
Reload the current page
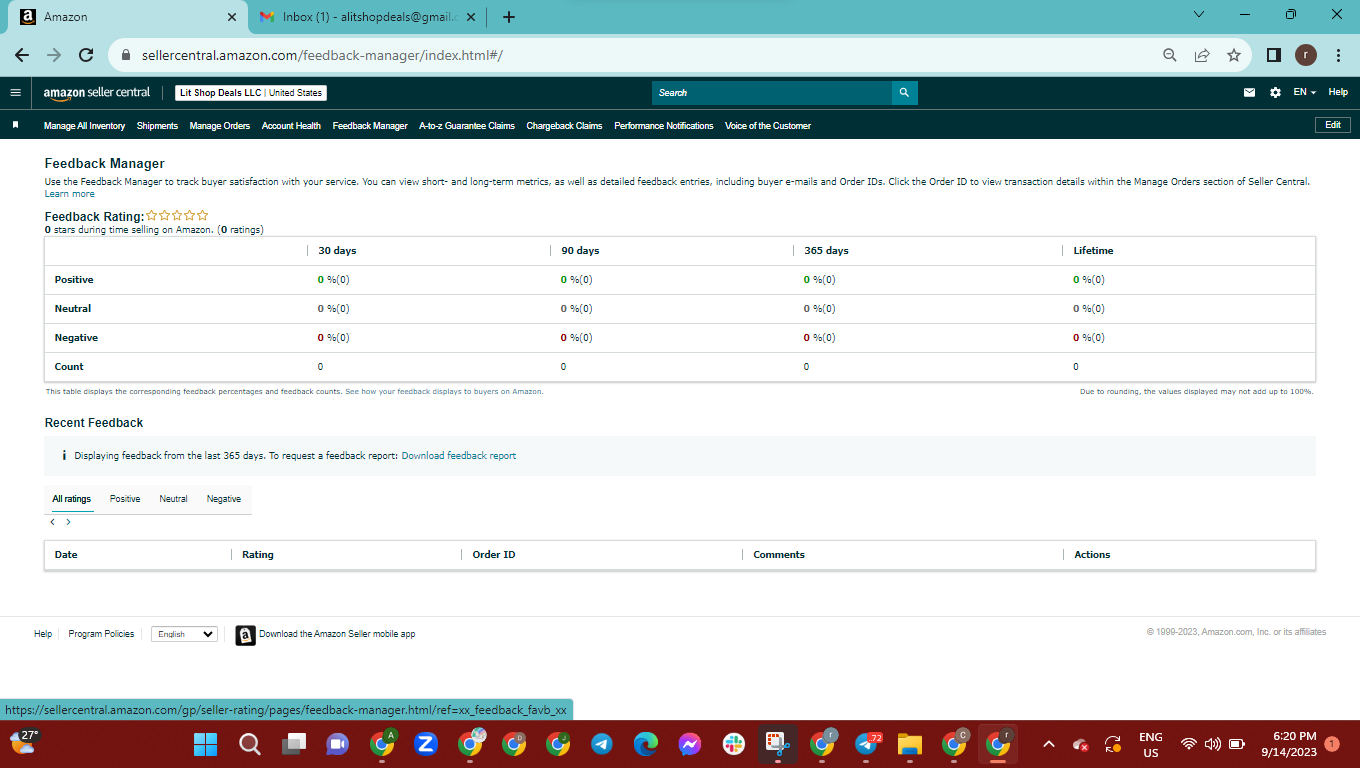tap(86, 55)
